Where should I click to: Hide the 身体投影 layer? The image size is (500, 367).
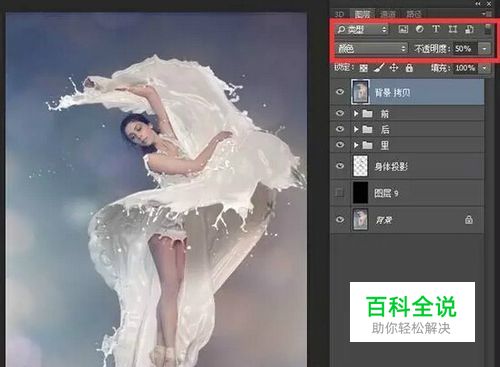click(x=340, y=166)
